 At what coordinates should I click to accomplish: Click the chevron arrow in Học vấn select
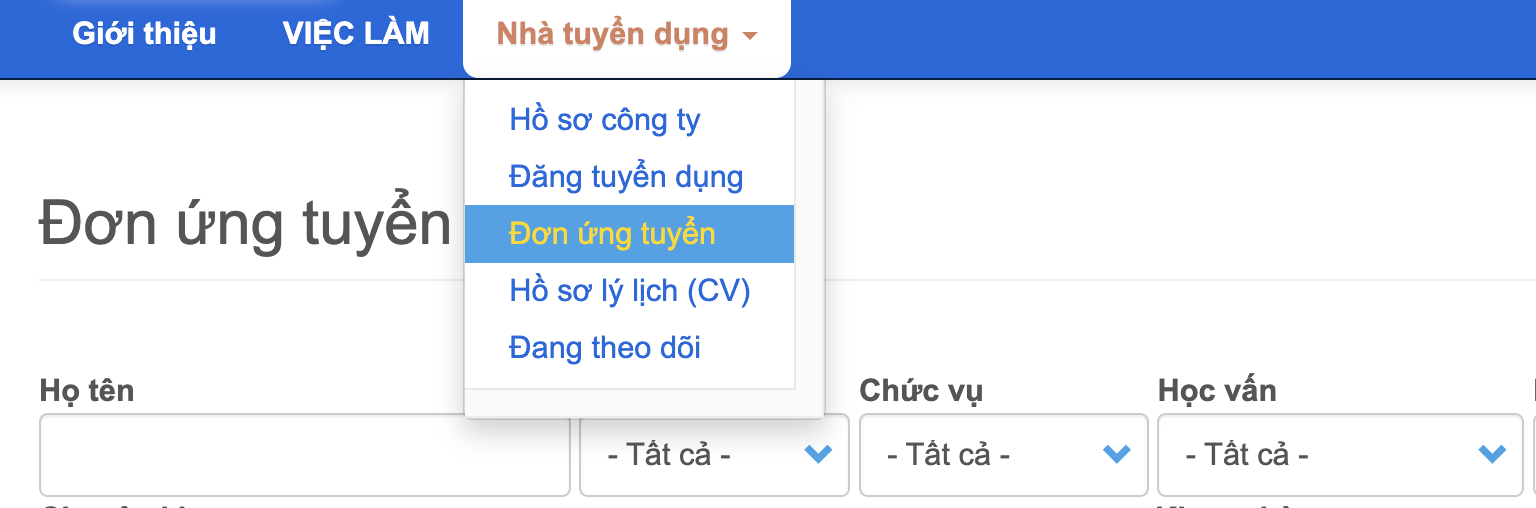1491,455
